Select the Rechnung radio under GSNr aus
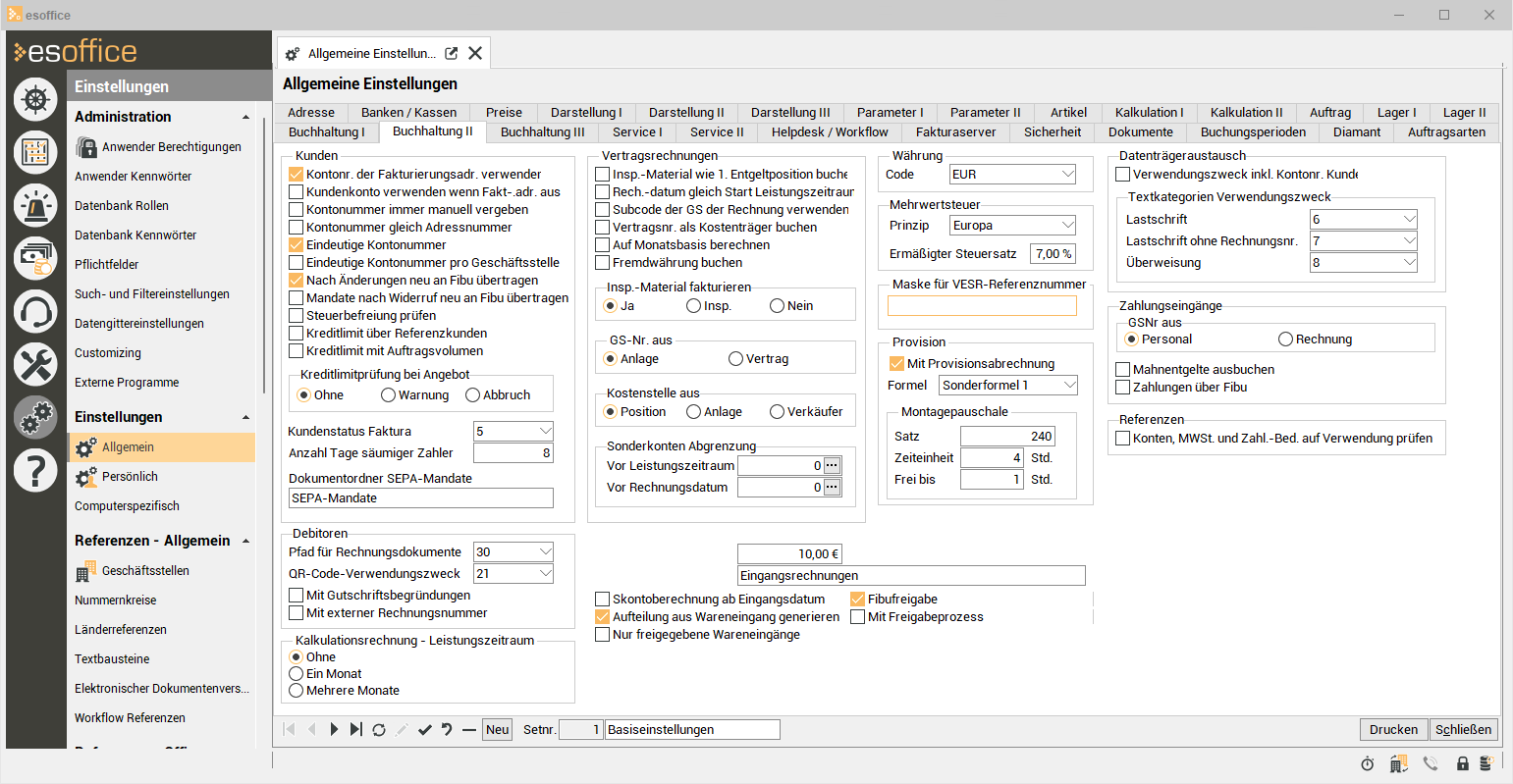Image resolution: width=1513 pixels, height=784 pixels. tap(1285, 339)
